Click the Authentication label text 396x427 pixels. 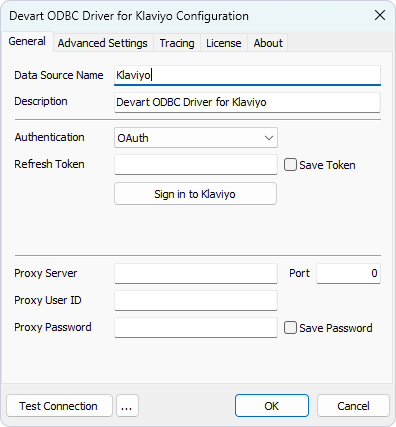[49, 137]
